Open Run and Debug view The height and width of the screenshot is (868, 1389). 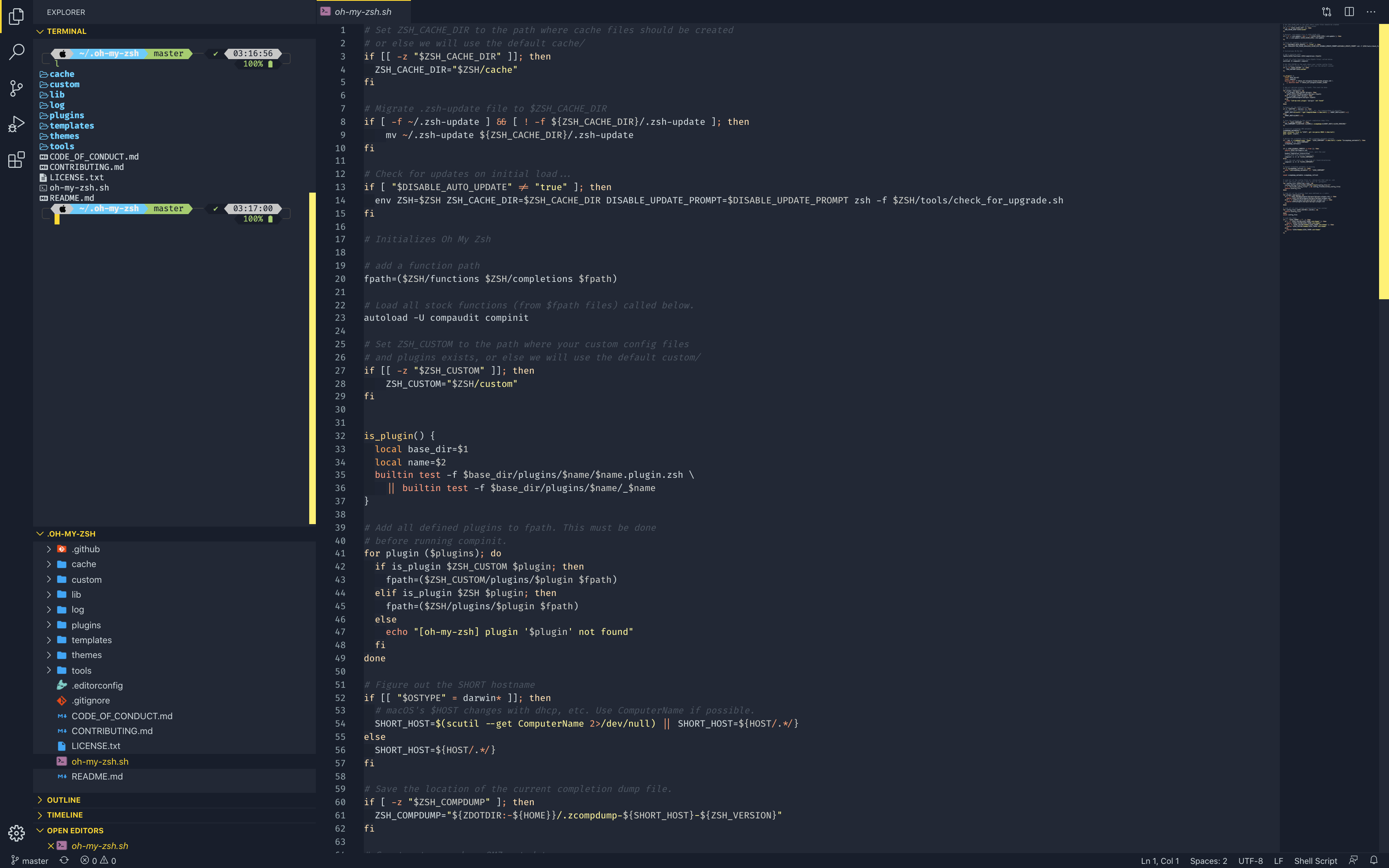[17, 124]
